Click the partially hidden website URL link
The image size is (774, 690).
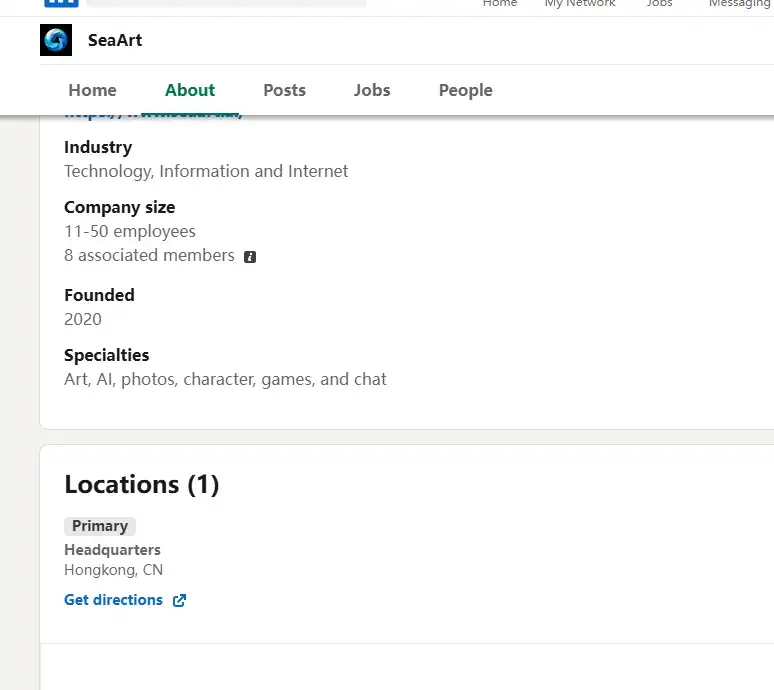tap(153, 116)
